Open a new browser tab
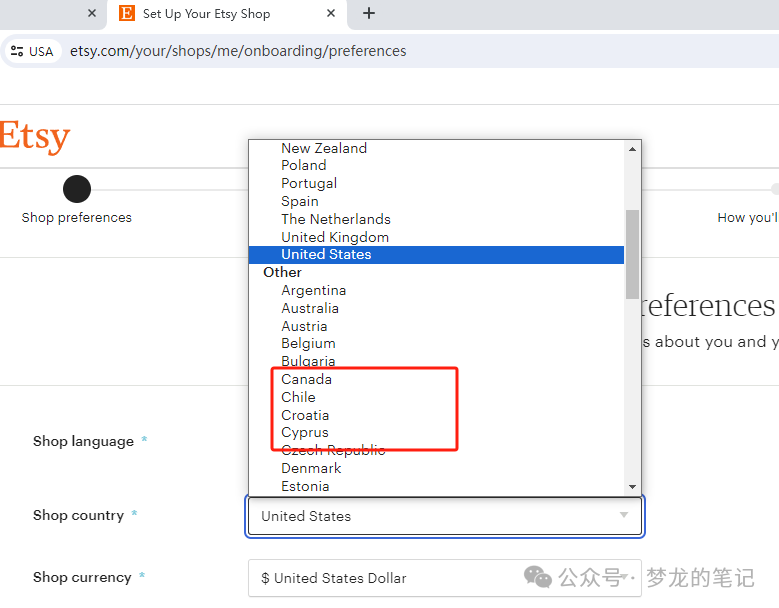Screen dimensions: 779x608 tap(369, 13)
